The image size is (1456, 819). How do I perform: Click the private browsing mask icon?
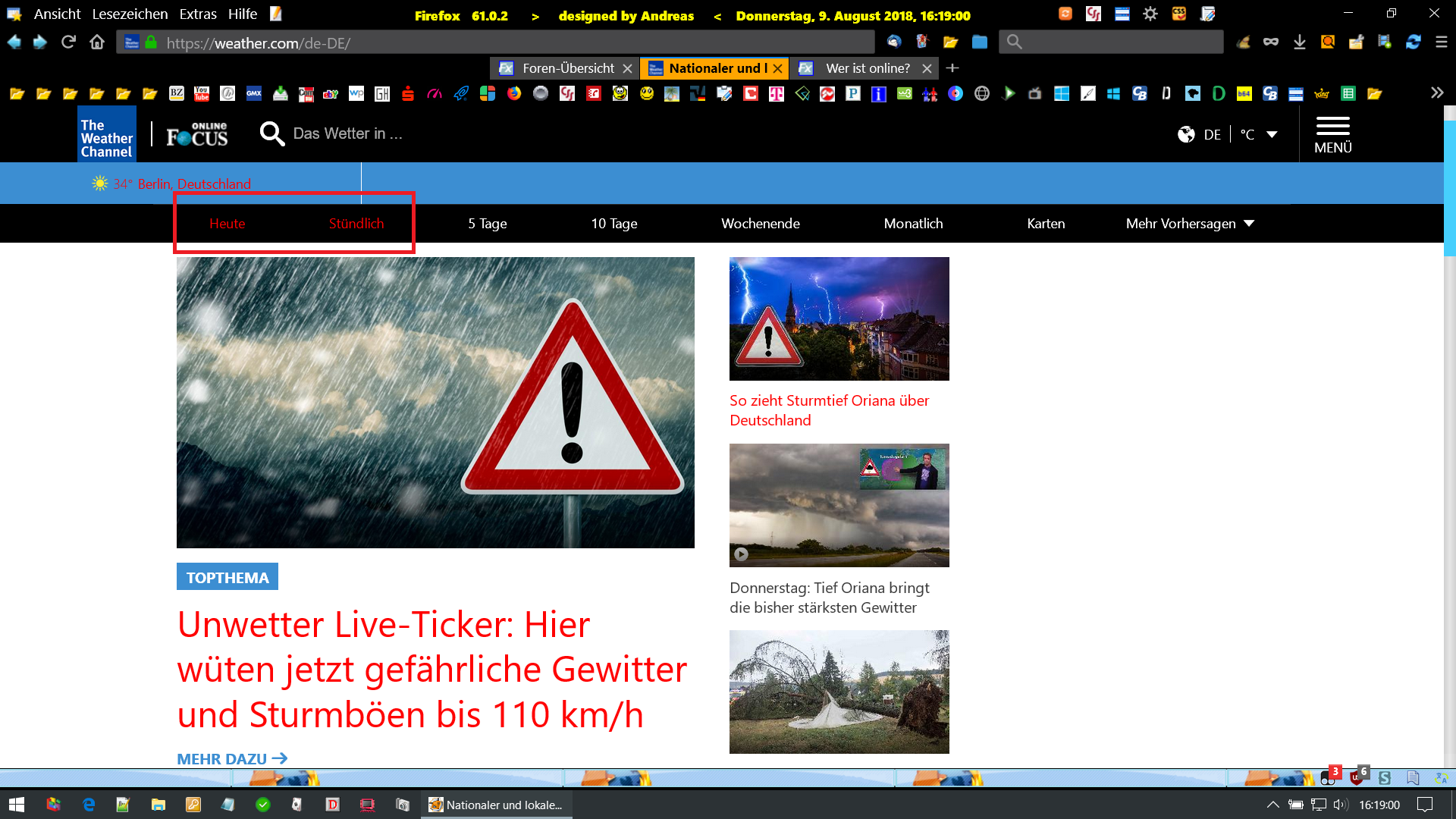coord(1271,42)
